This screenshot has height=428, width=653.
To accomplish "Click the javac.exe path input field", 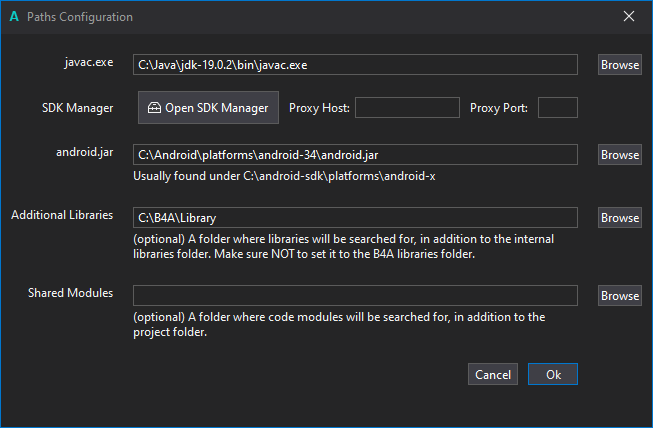I will coord(355,65).
